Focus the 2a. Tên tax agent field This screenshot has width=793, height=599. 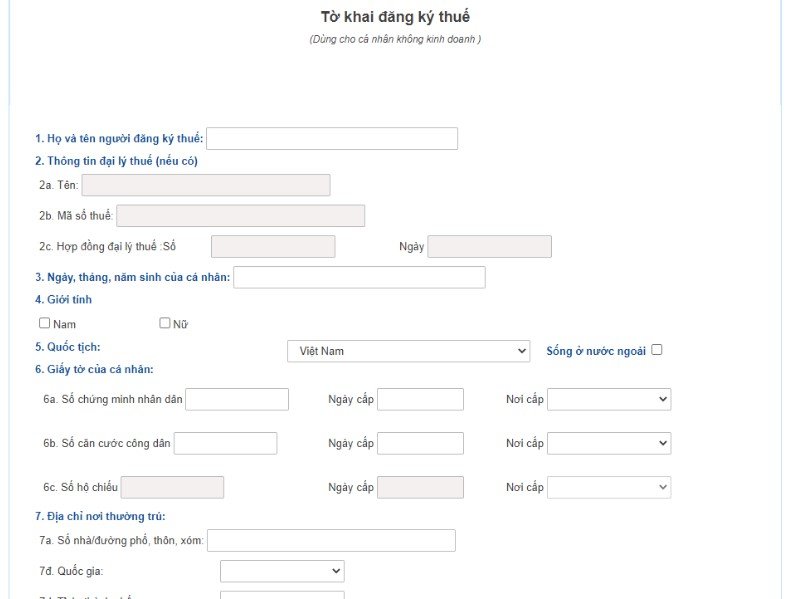point(206,185)
